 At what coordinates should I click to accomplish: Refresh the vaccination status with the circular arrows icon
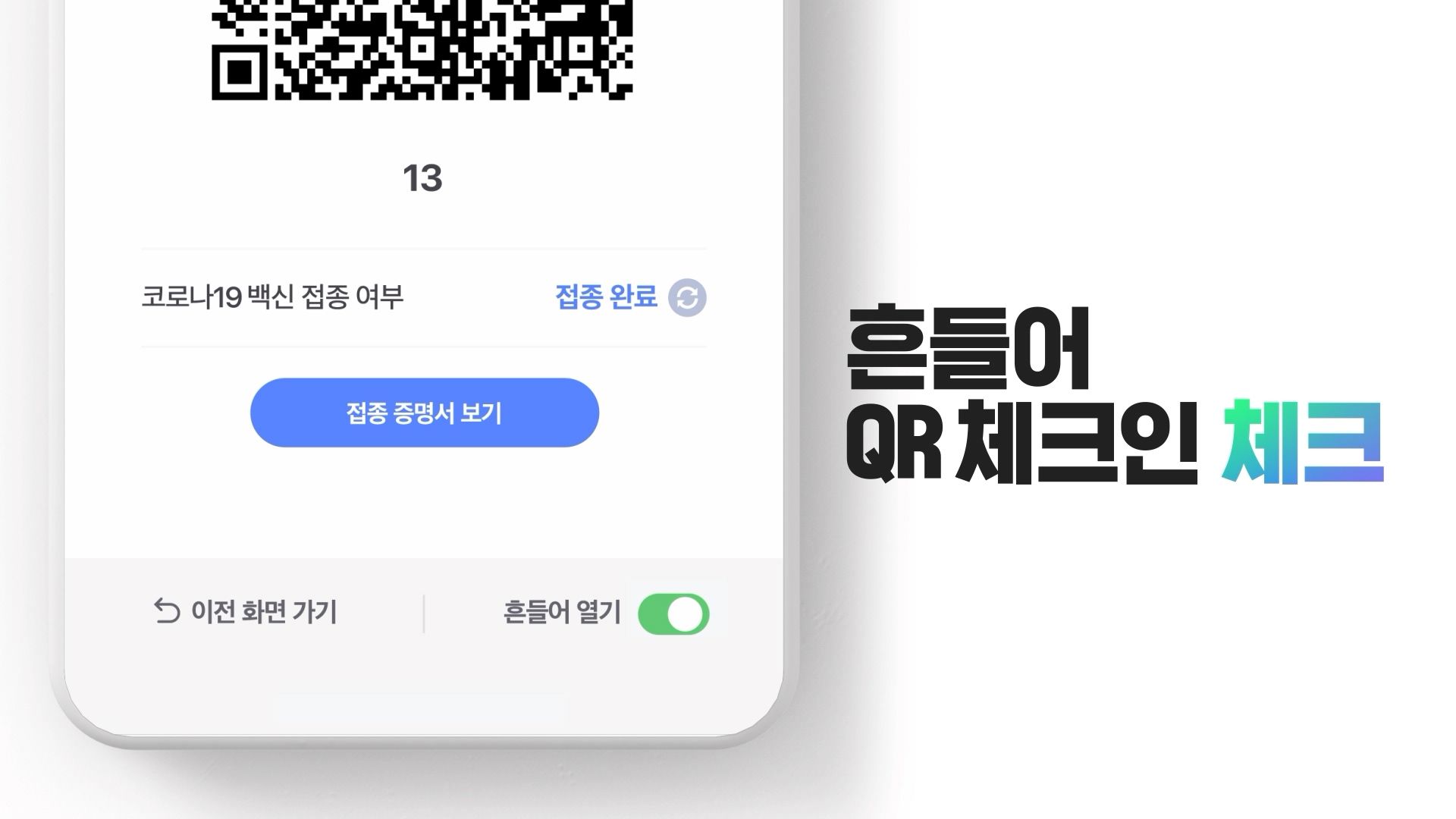[x=687, y=297]
